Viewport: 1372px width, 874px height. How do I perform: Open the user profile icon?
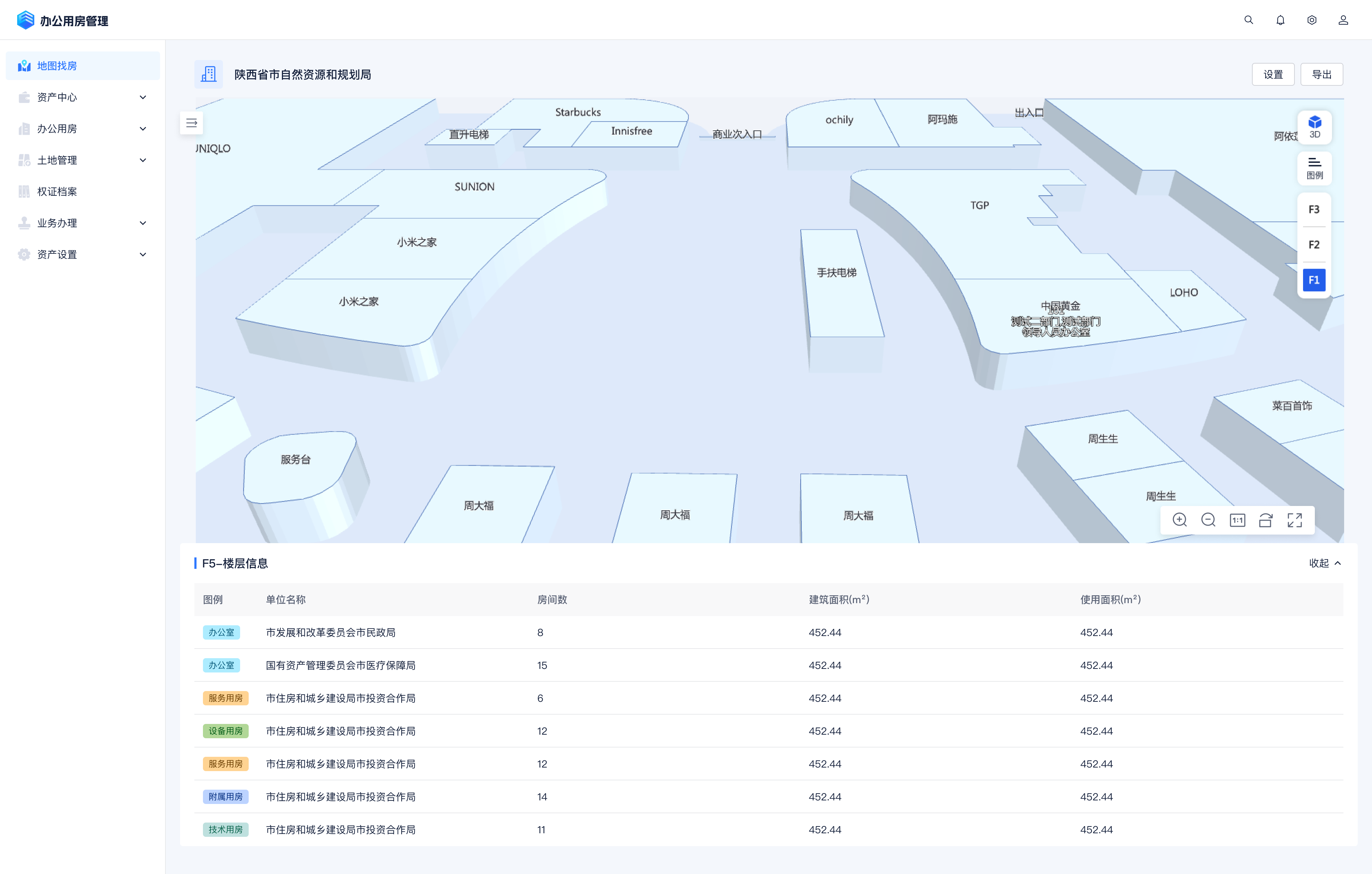click(1343, 20)
